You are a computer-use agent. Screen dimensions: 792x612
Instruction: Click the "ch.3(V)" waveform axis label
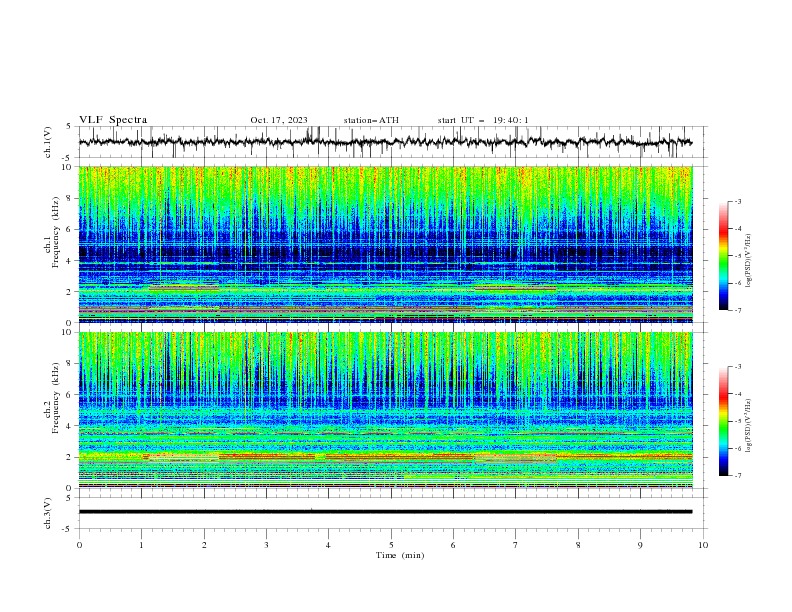pos(48,513)
